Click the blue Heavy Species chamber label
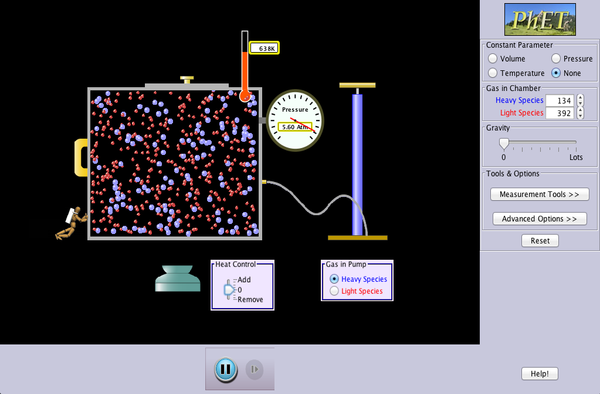Viewport: 600px width, 394px height. pyautogui.click(x=519, y=100)
